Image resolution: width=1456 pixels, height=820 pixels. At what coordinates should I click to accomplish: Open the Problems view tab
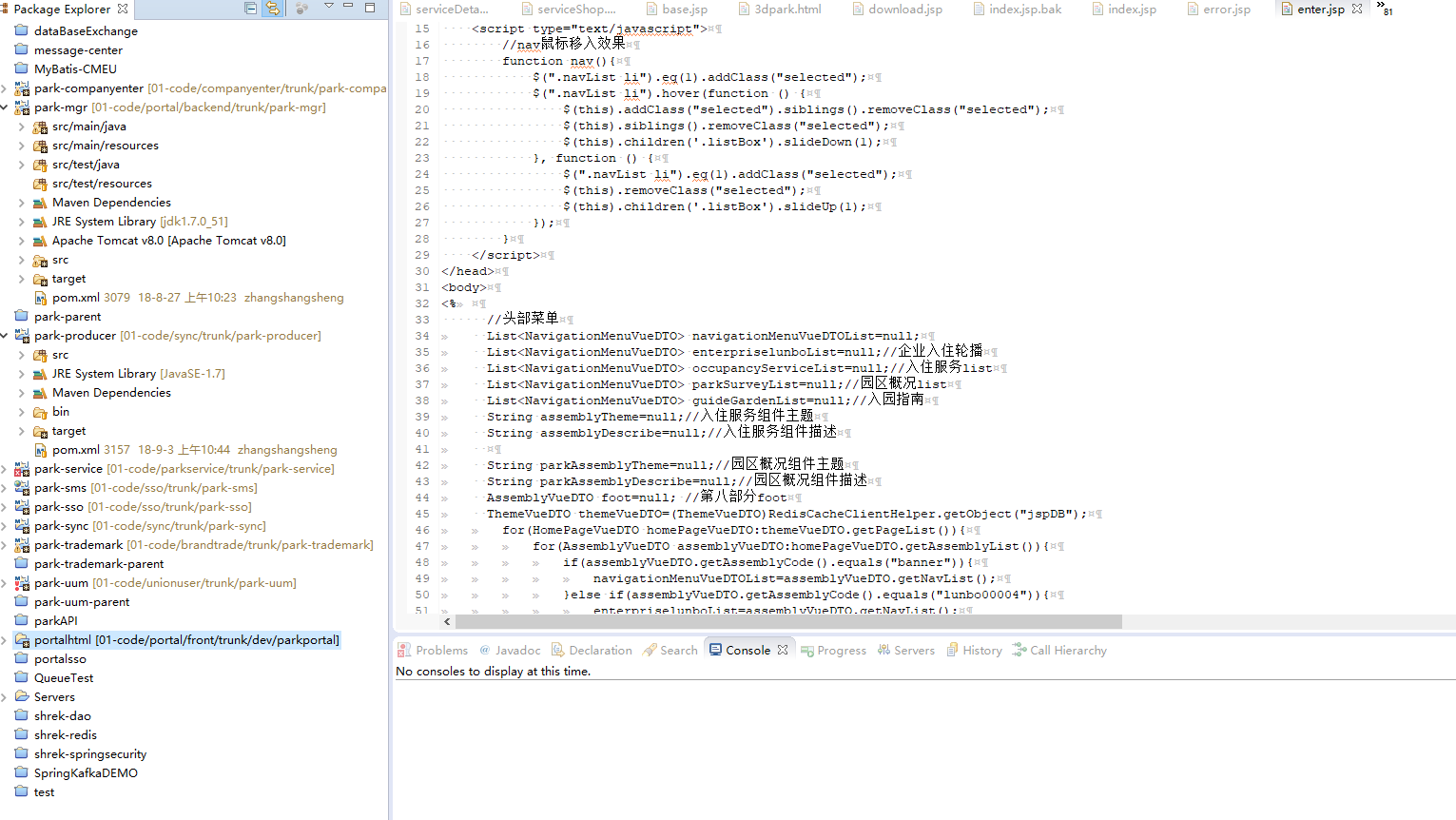coord(433,651)
